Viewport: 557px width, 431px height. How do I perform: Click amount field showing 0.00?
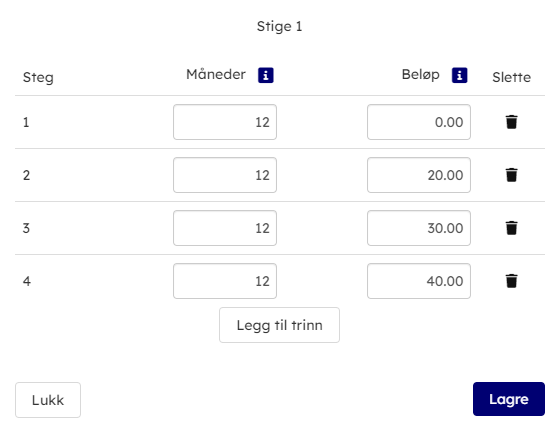pyautogui.click(x=419, y=122)
